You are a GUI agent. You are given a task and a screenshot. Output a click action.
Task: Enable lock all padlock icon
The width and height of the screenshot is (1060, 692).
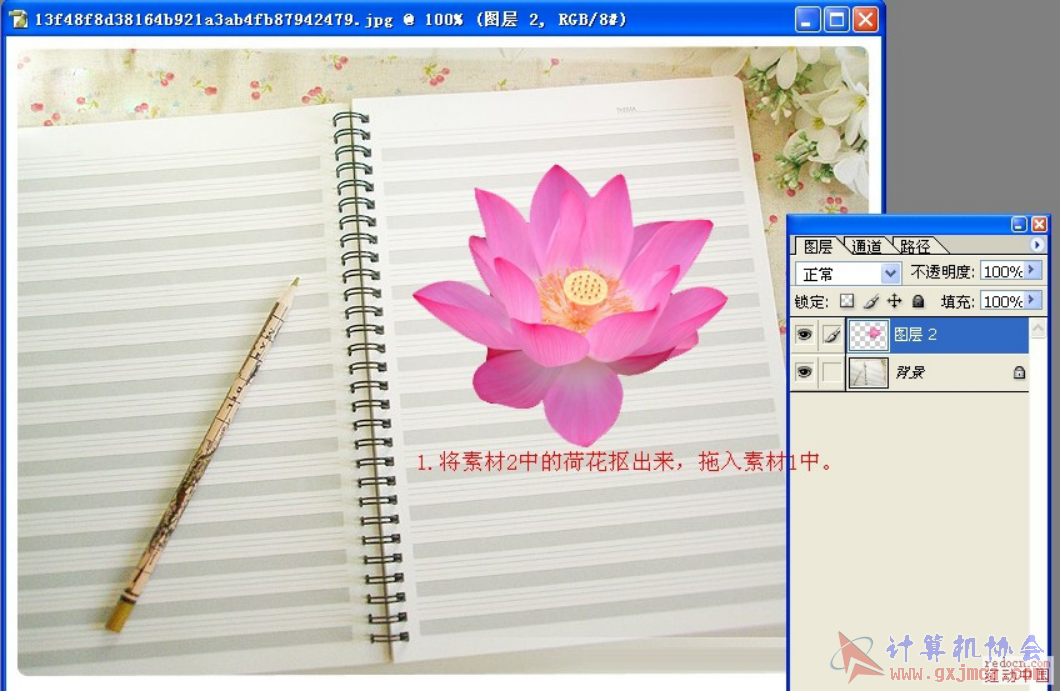click(918, 301)
